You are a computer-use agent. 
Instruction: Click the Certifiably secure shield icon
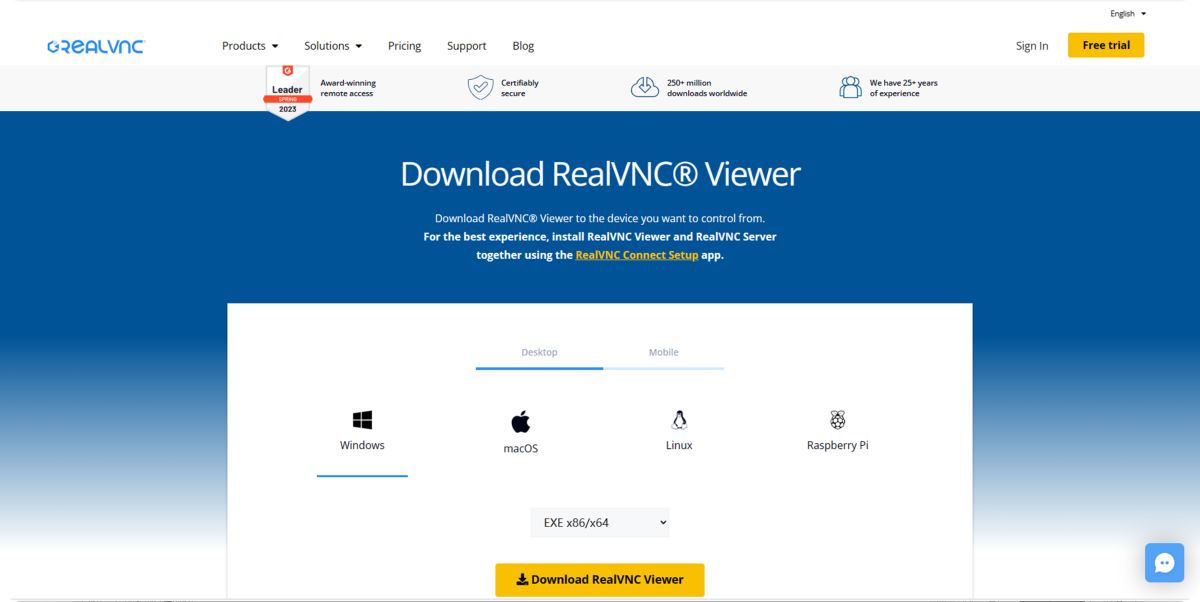pos(480,87)
